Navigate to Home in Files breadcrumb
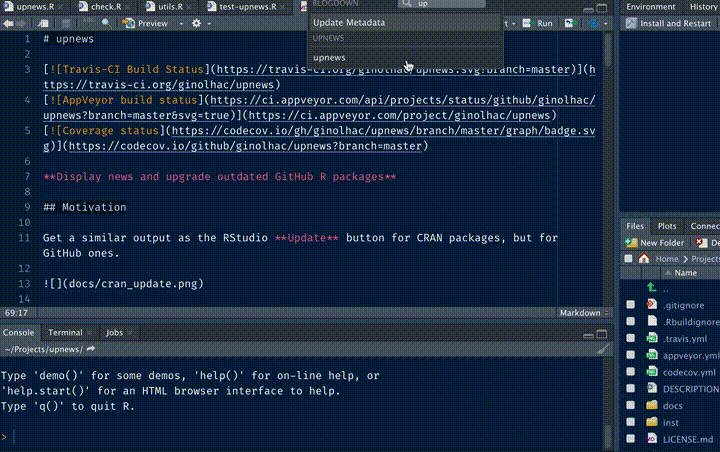The image size is (720, 452). coord(666,259)
